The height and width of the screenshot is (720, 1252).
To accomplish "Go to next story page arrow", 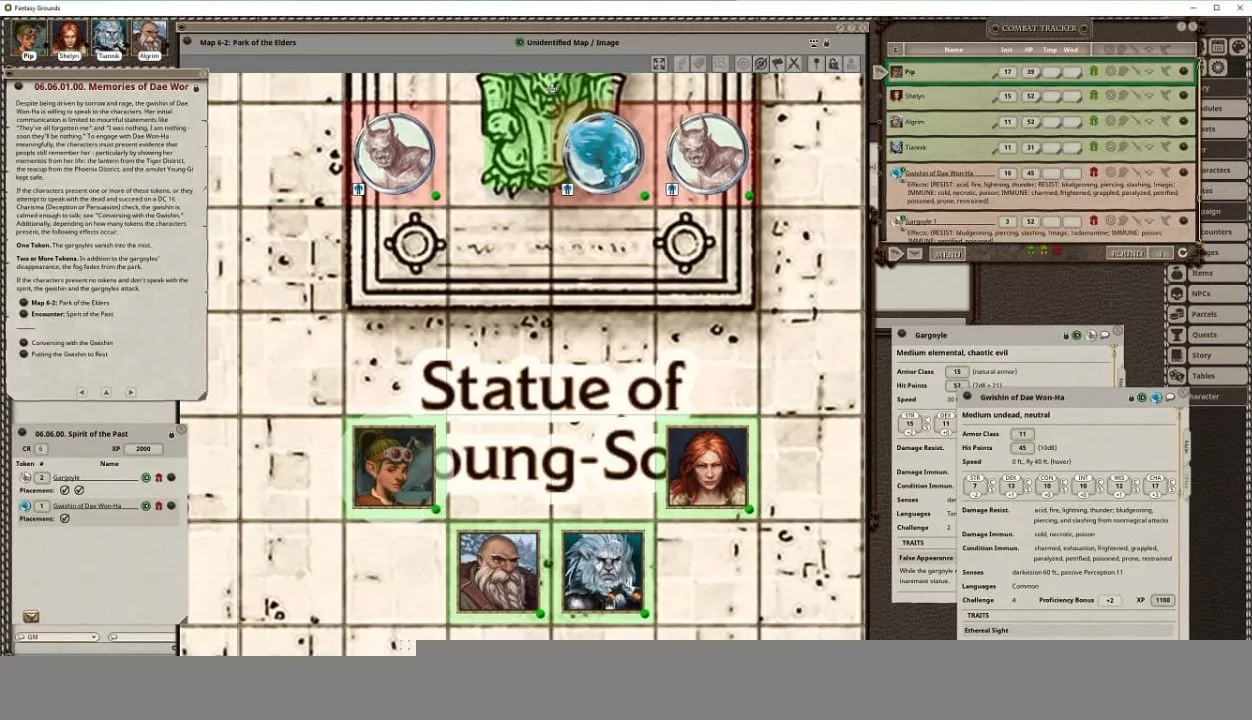I will point(131,392).
